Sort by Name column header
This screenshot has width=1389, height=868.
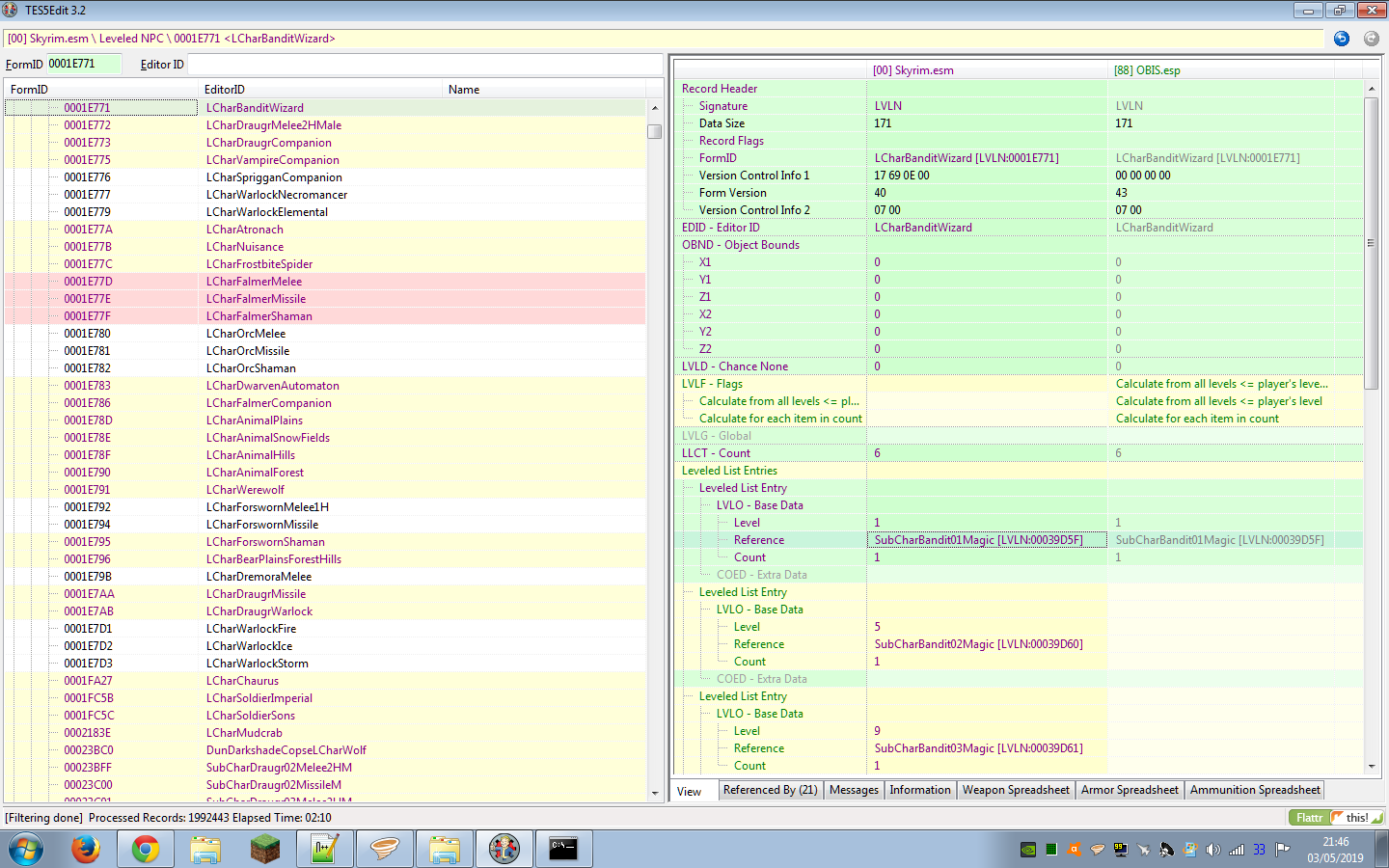point(545,89)
